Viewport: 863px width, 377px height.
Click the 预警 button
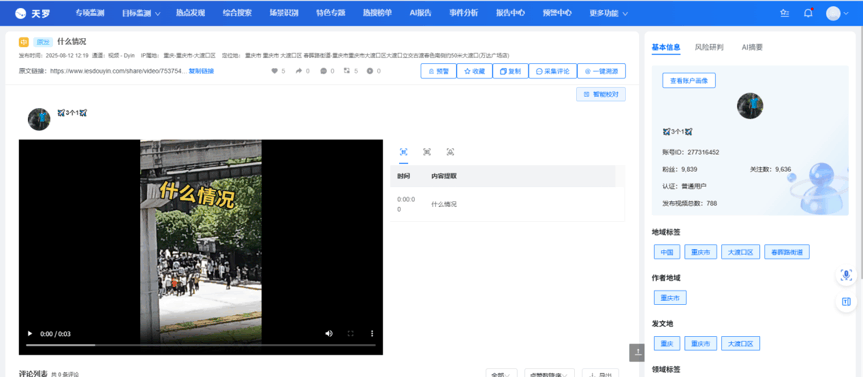[438, 71]
